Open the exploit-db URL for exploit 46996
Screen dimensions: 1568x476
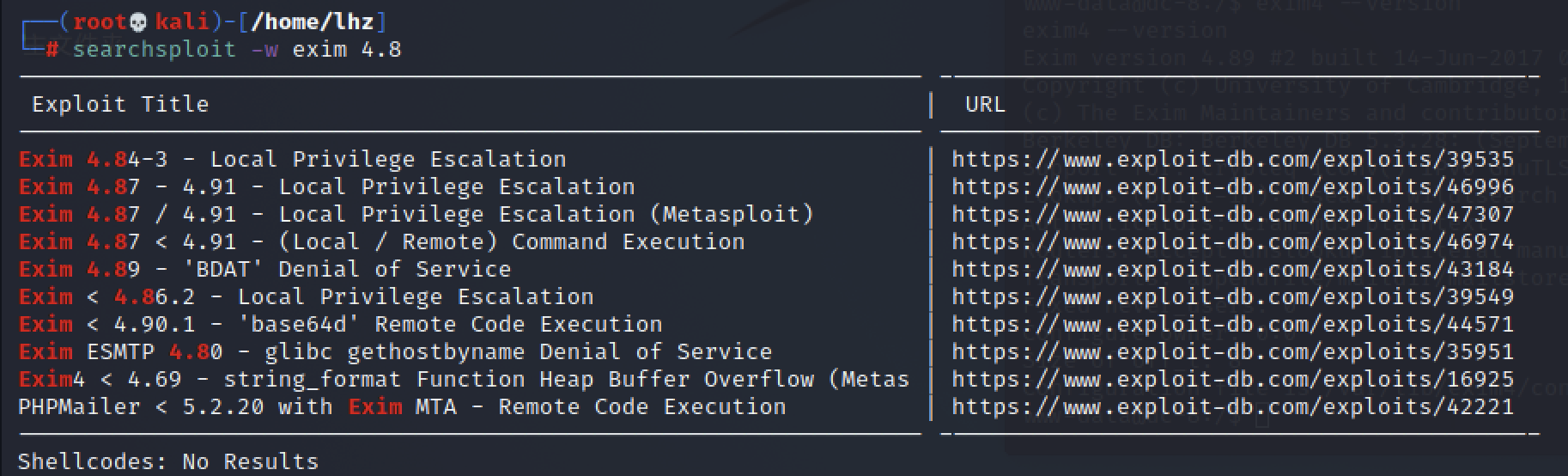point(1232,186)
